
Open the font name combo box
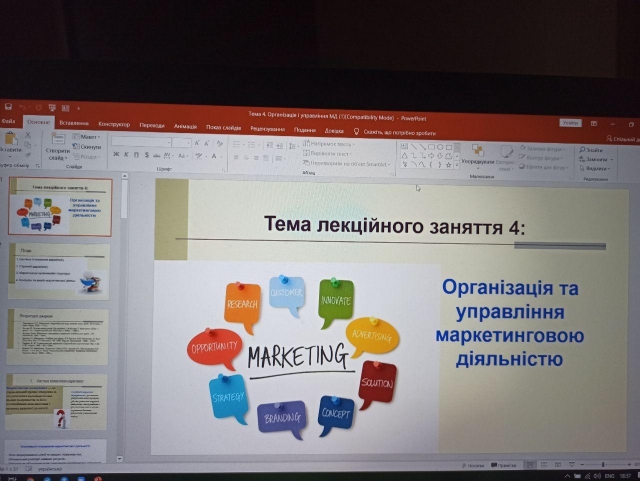point(141,142)
